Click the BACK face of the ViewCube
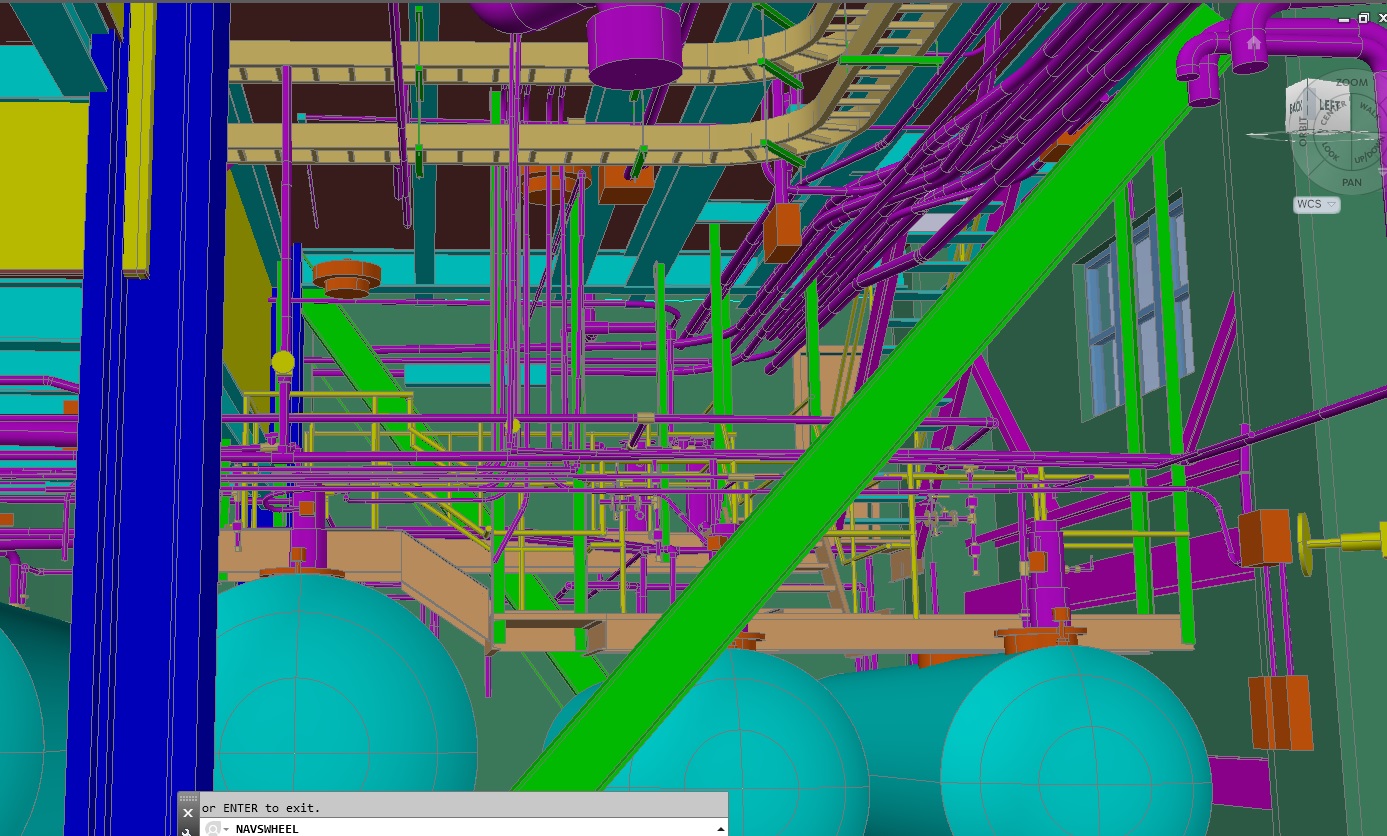 click(1296, 107)
